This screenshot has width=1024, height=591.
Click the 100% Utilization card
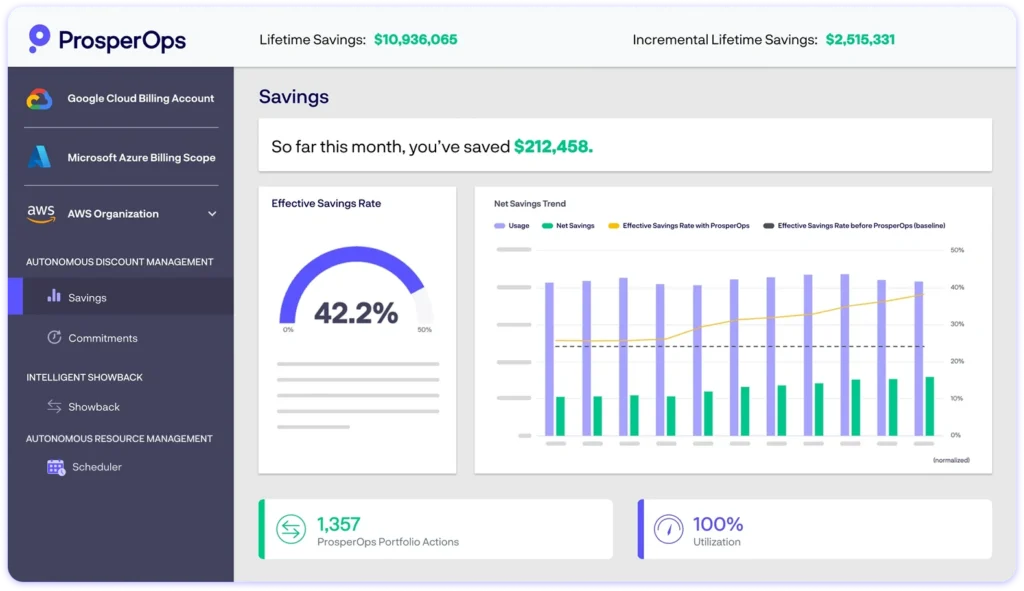(x=814, y=529)
